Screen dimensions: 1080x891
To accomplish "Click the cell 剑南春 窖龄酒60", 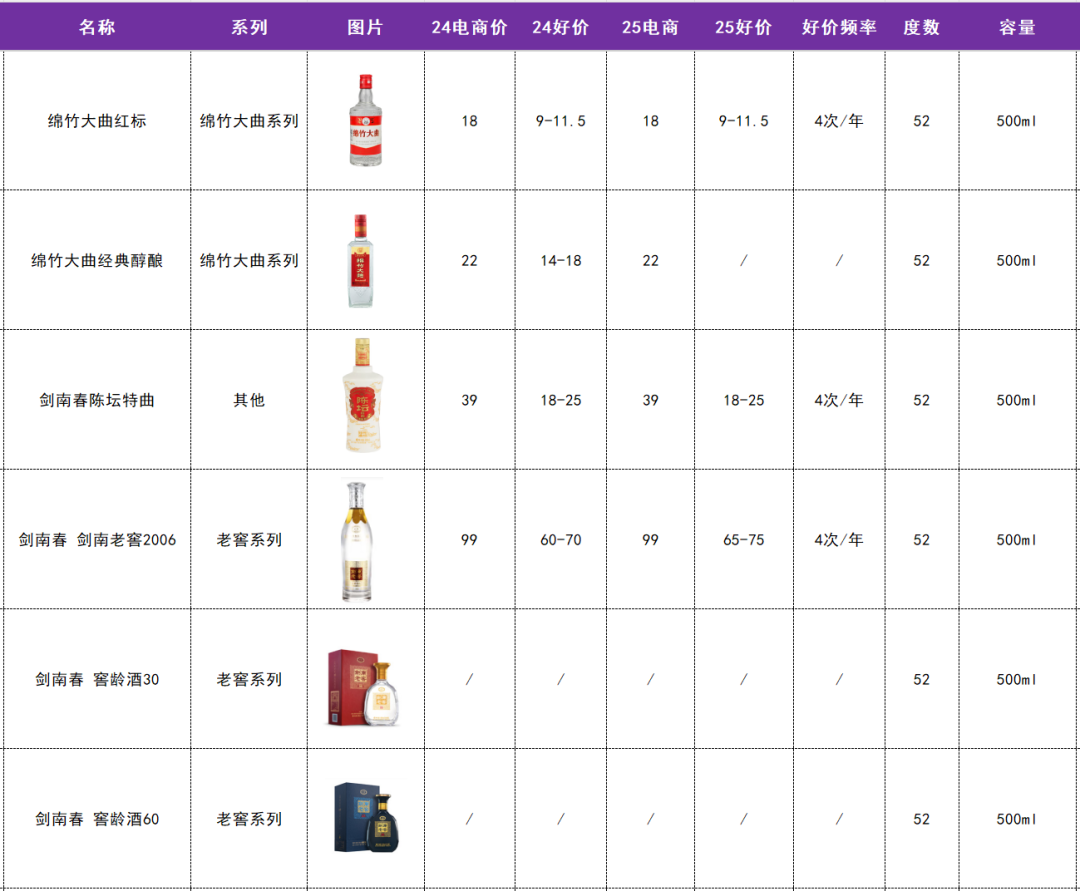I will click(x=97, y=819).
